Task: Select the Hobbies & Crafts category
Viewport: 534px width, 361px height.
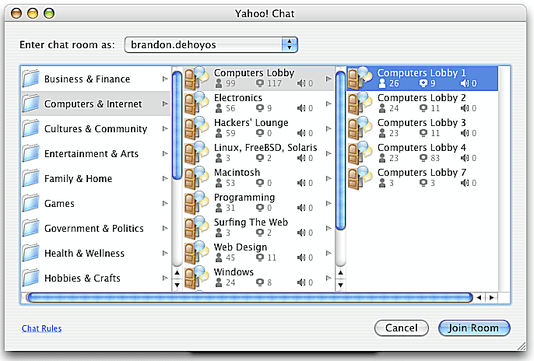Action: (x=96, y=278)
